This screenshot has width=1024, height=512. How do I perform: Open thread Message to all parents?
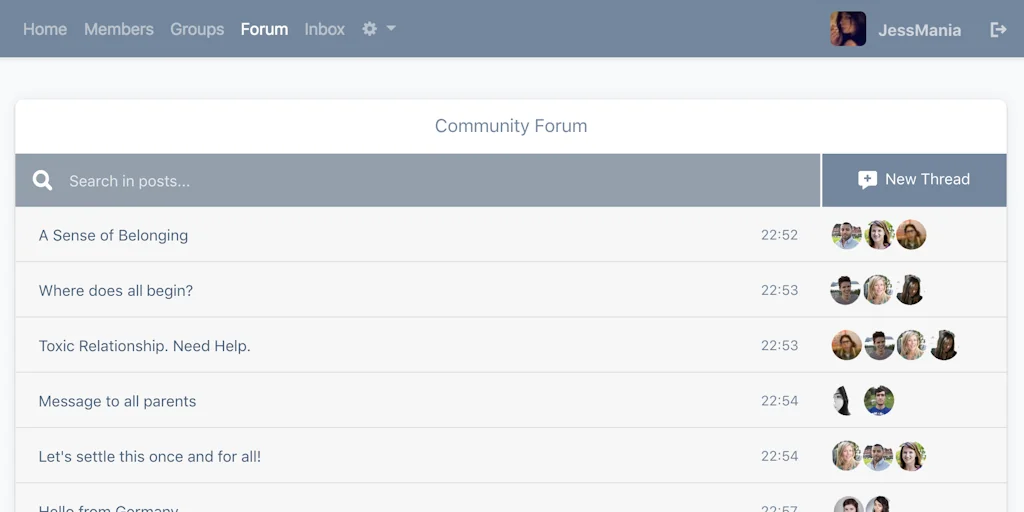pos(118,401)
